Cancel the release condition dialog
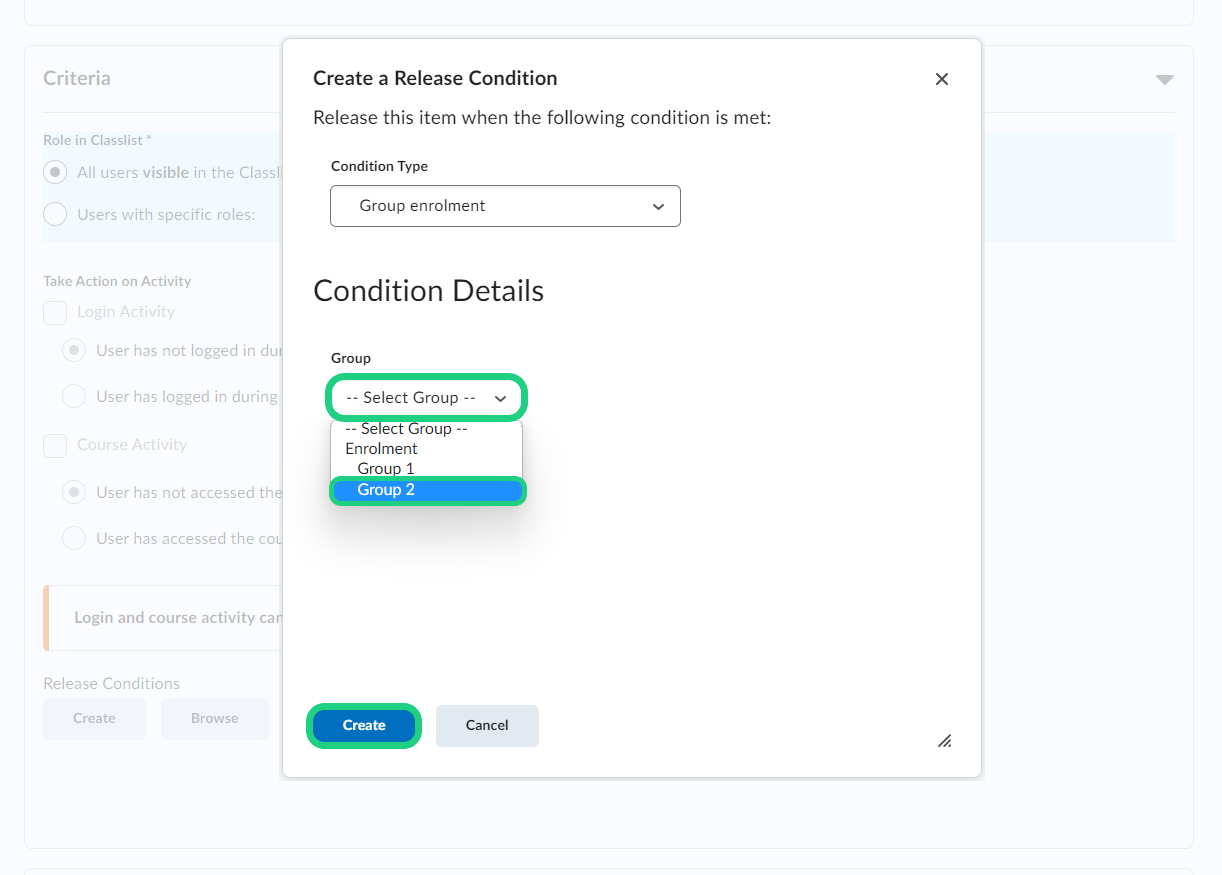1222x875 pixels. pos(487,726)
